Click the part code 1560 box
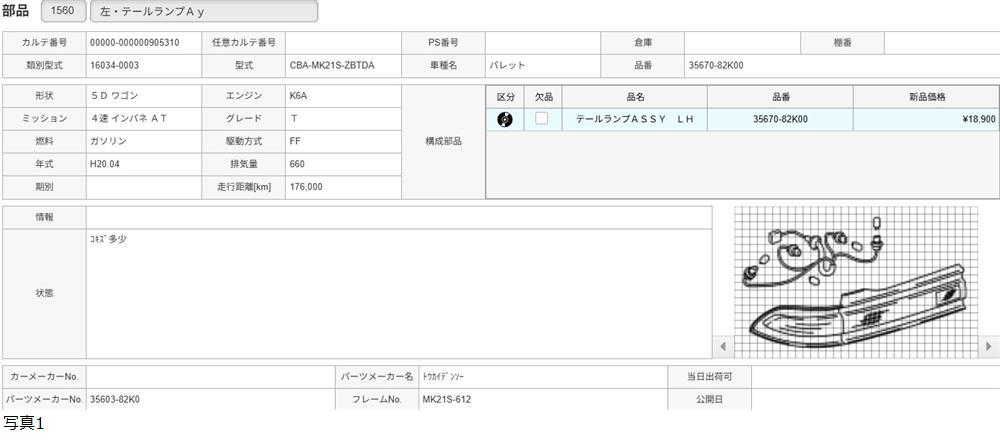Image resolution: width=1000 pixels, height=440 pixels. tap(62, 11)
